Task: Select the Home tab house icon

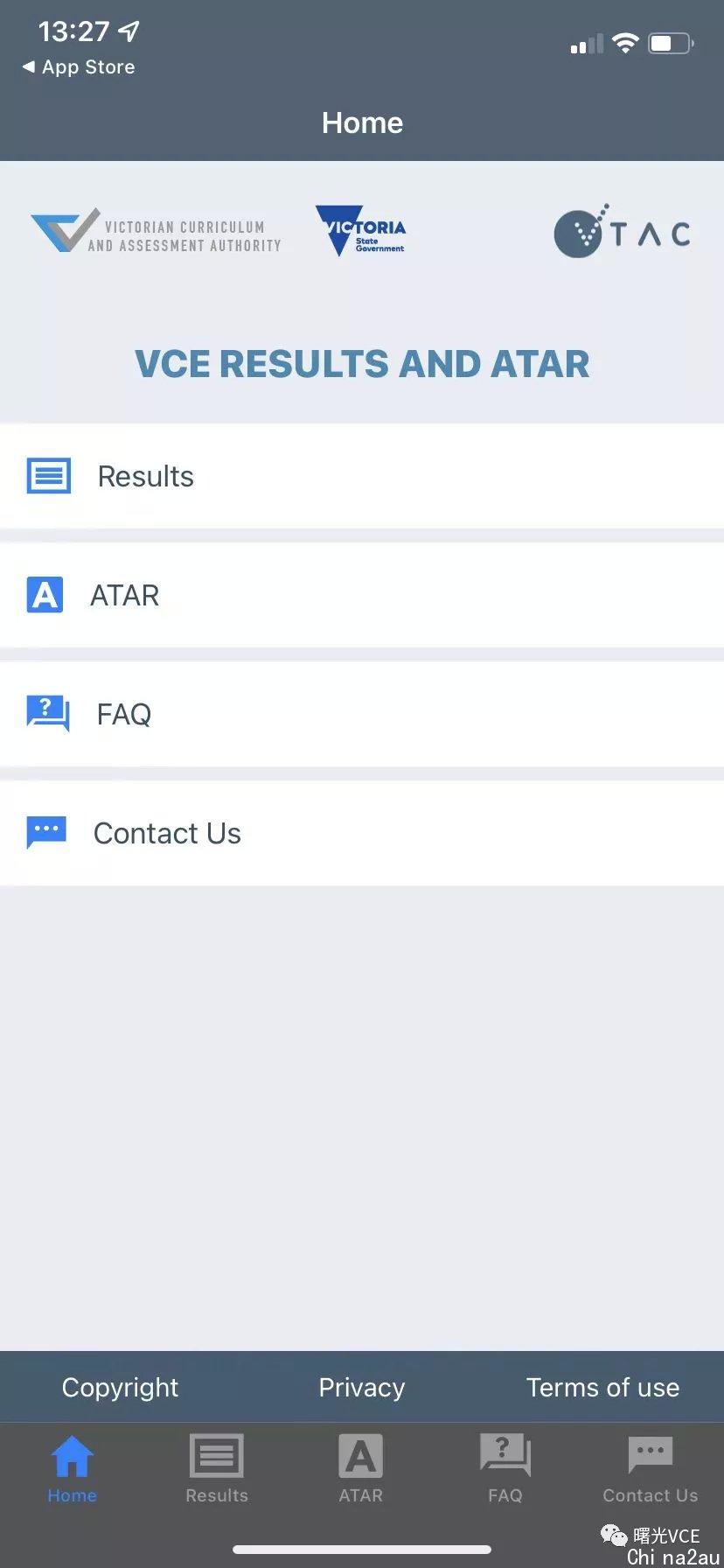Action: pyautogui.click(x=73, y=1456)
